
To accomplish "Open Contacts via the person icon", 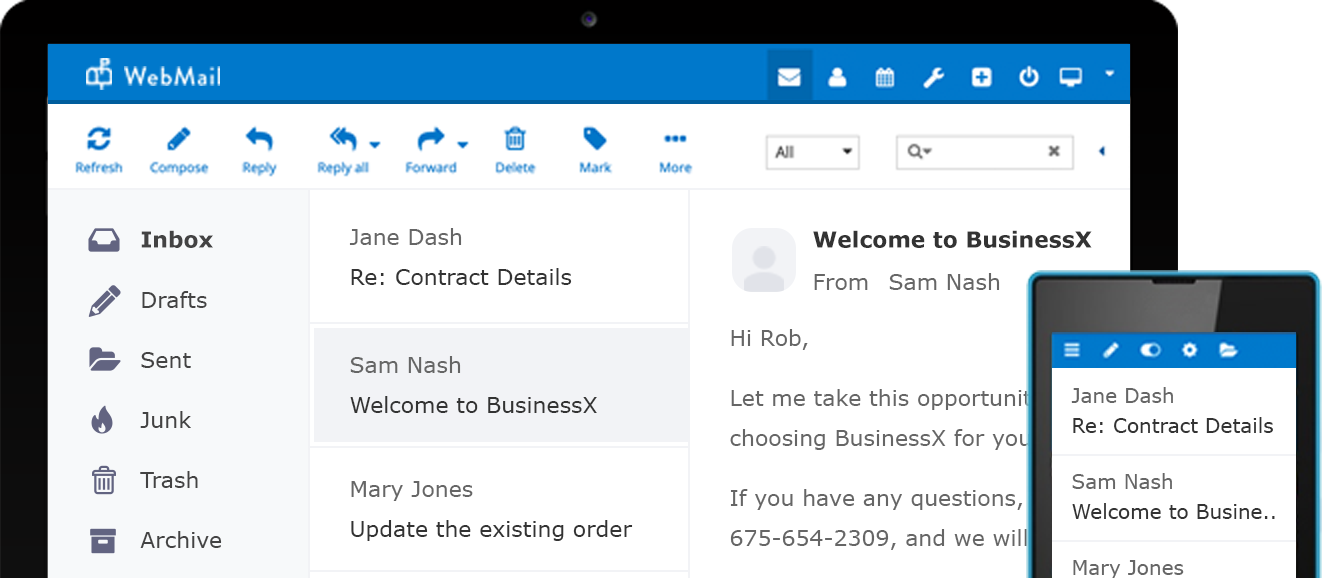I will [x=837, y=76].
